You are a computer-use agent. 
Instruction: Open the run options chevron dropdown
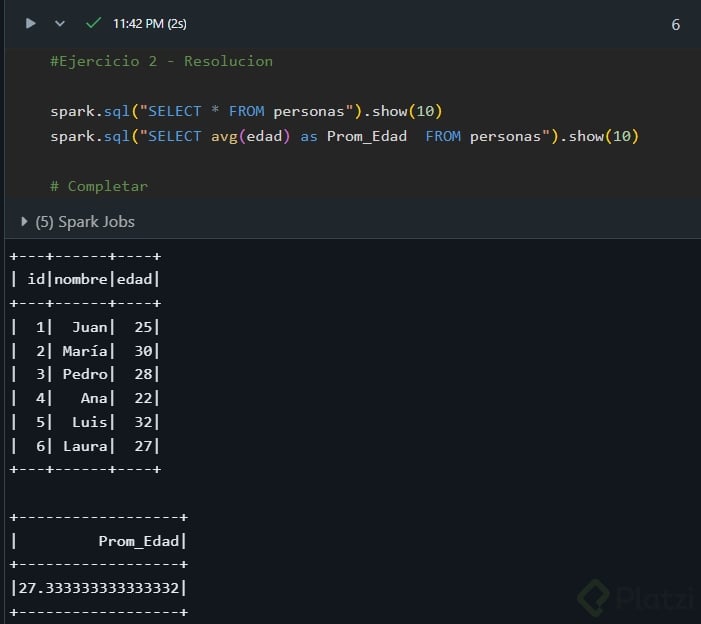60,23
